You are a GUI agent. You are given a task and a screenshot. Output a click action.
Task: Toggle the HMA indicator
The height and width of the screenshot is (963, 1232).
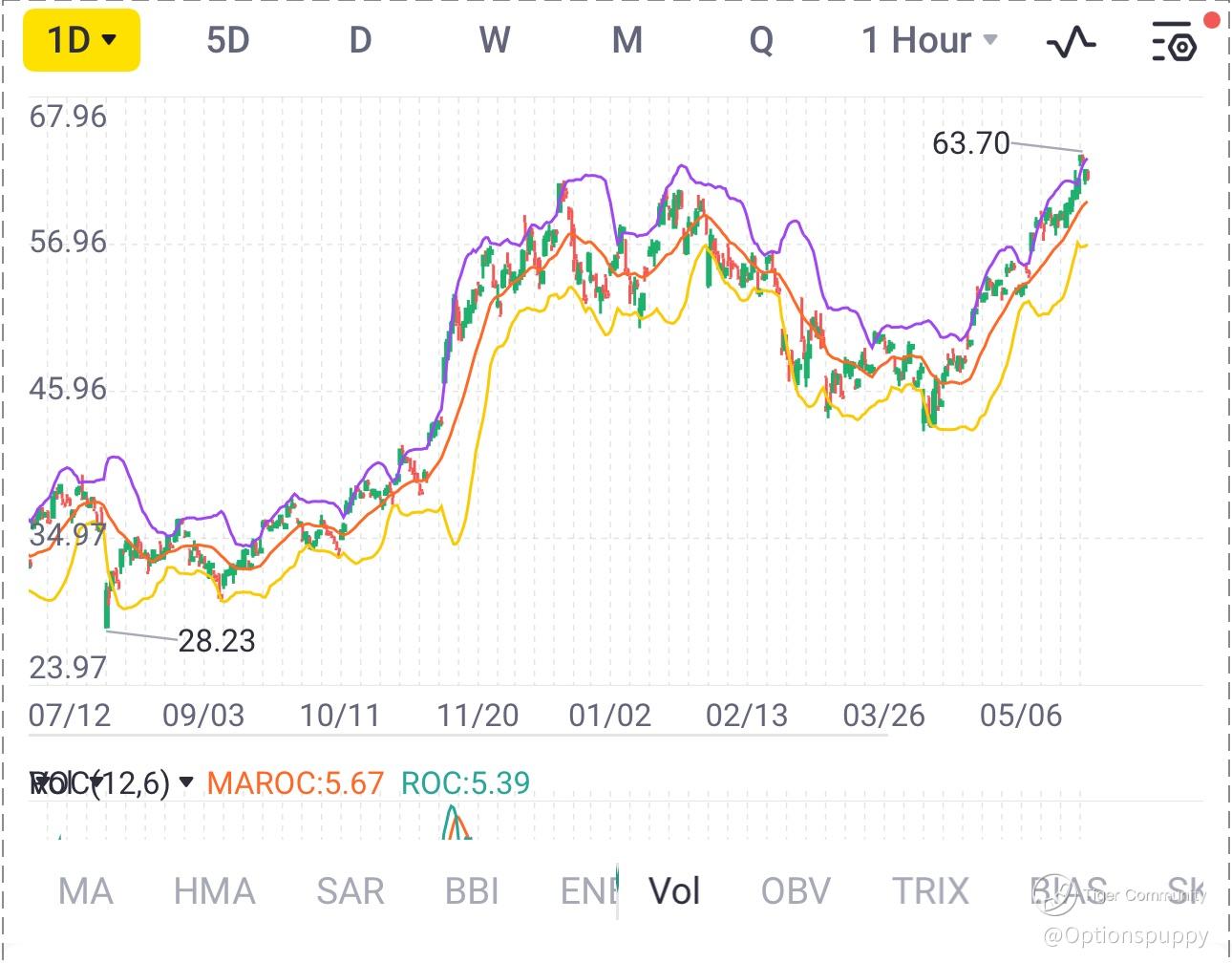pyautogui.click(x=214, y=891)
